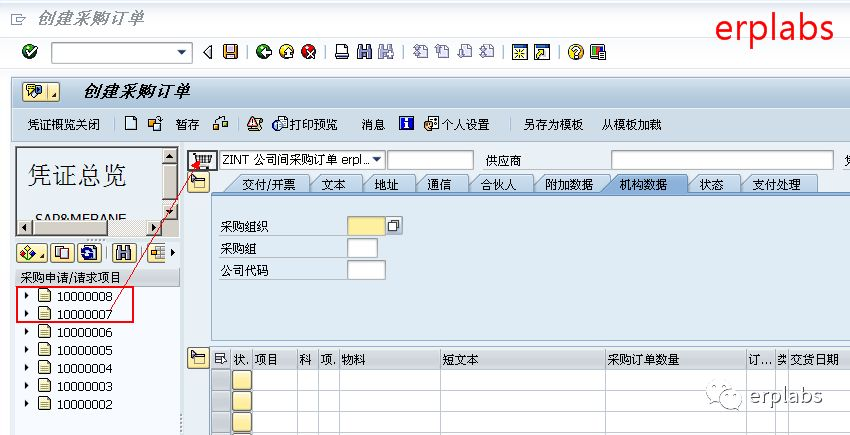The image size is (850, 435).
Task: Select requisition 10000004 in tree
Action: click(x=85, y=369)
